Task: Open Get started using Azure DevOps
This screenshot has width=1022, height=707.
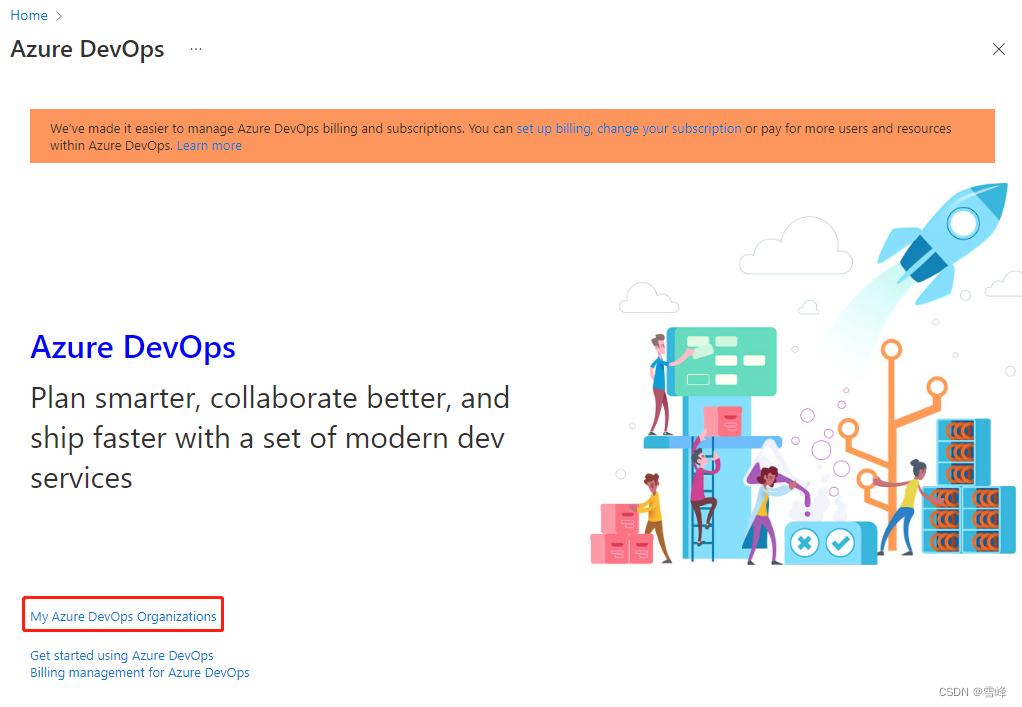Action: tap(122, 656)
